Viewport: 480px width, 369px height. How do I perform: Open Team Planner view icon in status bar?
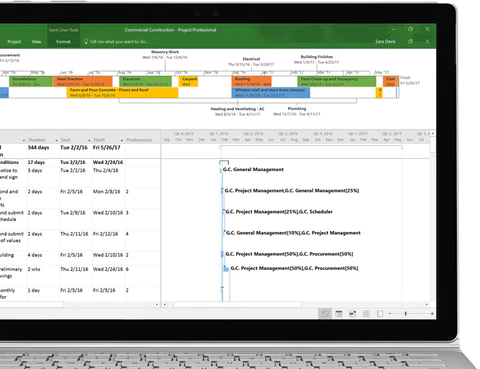pyautogui.click(x=352, y=314)
